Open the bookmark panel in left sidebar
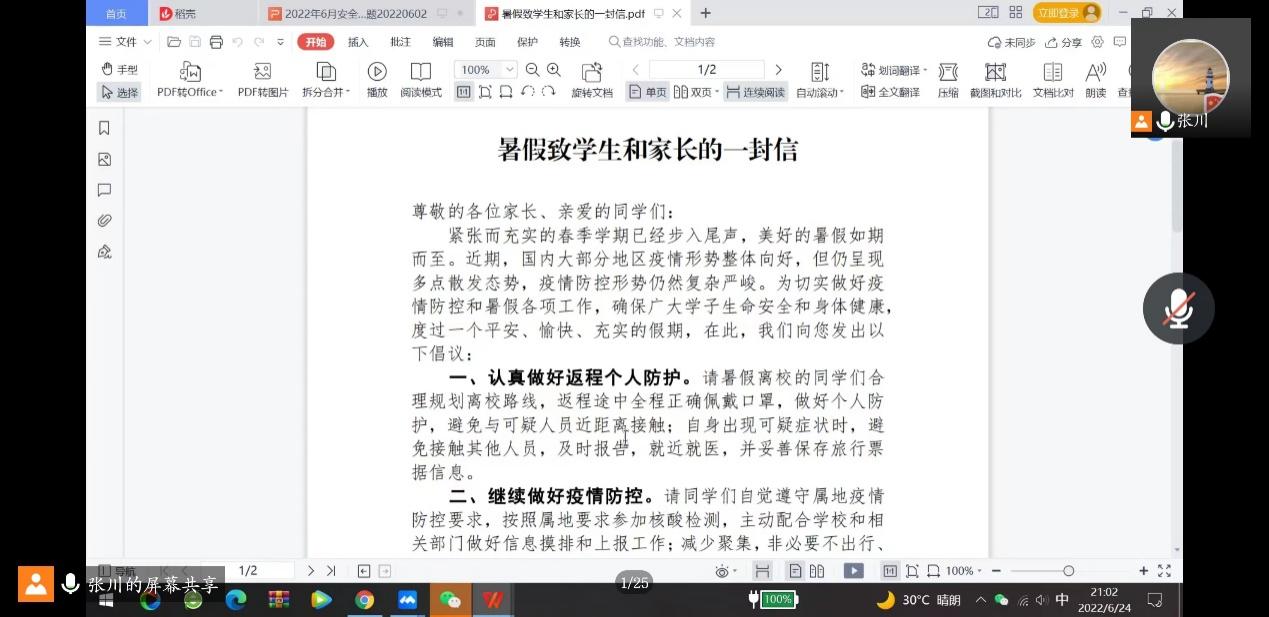The image size is (1269, 617). (x=104, y=128)
